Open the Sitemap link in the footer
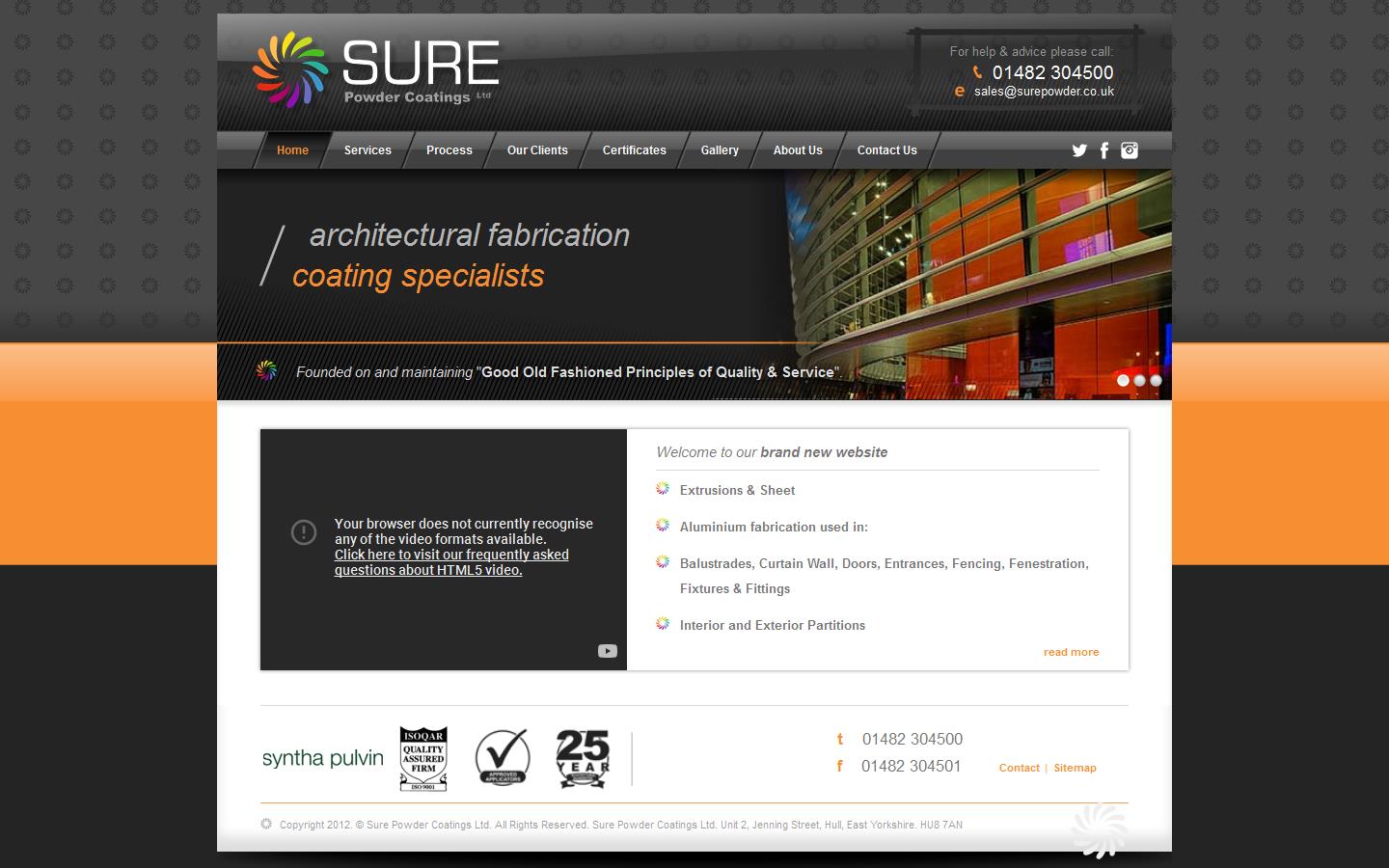This screenshot has height=868, width=1389. [x=1076, y=768]
